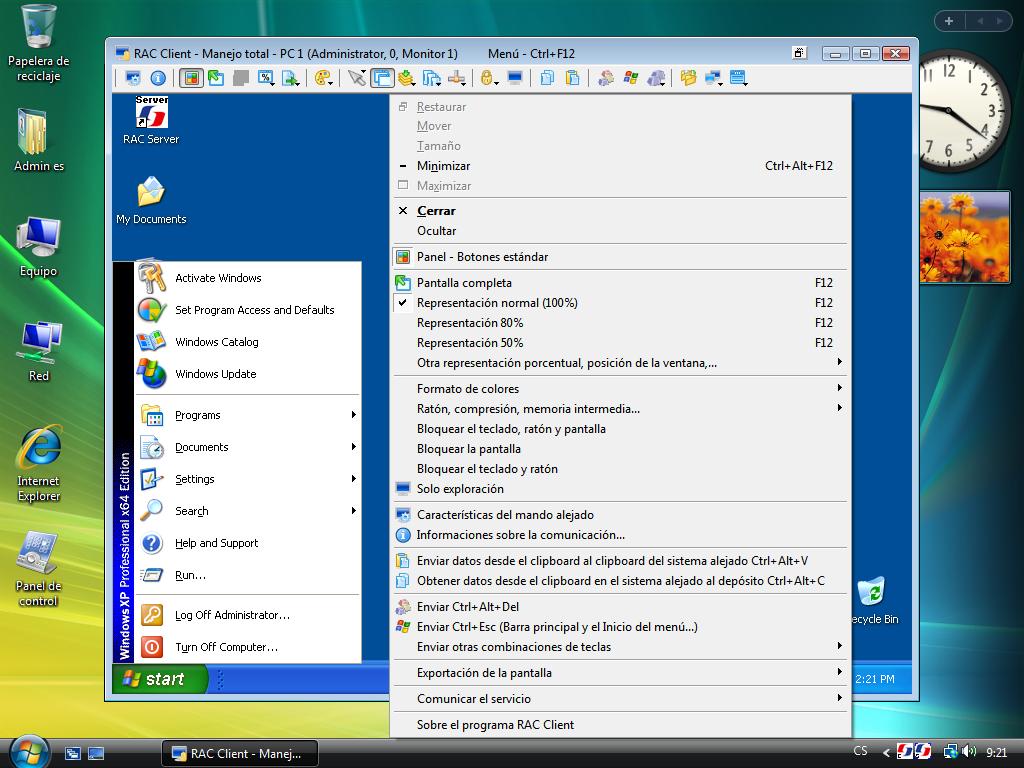The width and height of the screenshot is (1024, 768).
Task: Select the Panel de control desktop icon
Action: point(39,569)
